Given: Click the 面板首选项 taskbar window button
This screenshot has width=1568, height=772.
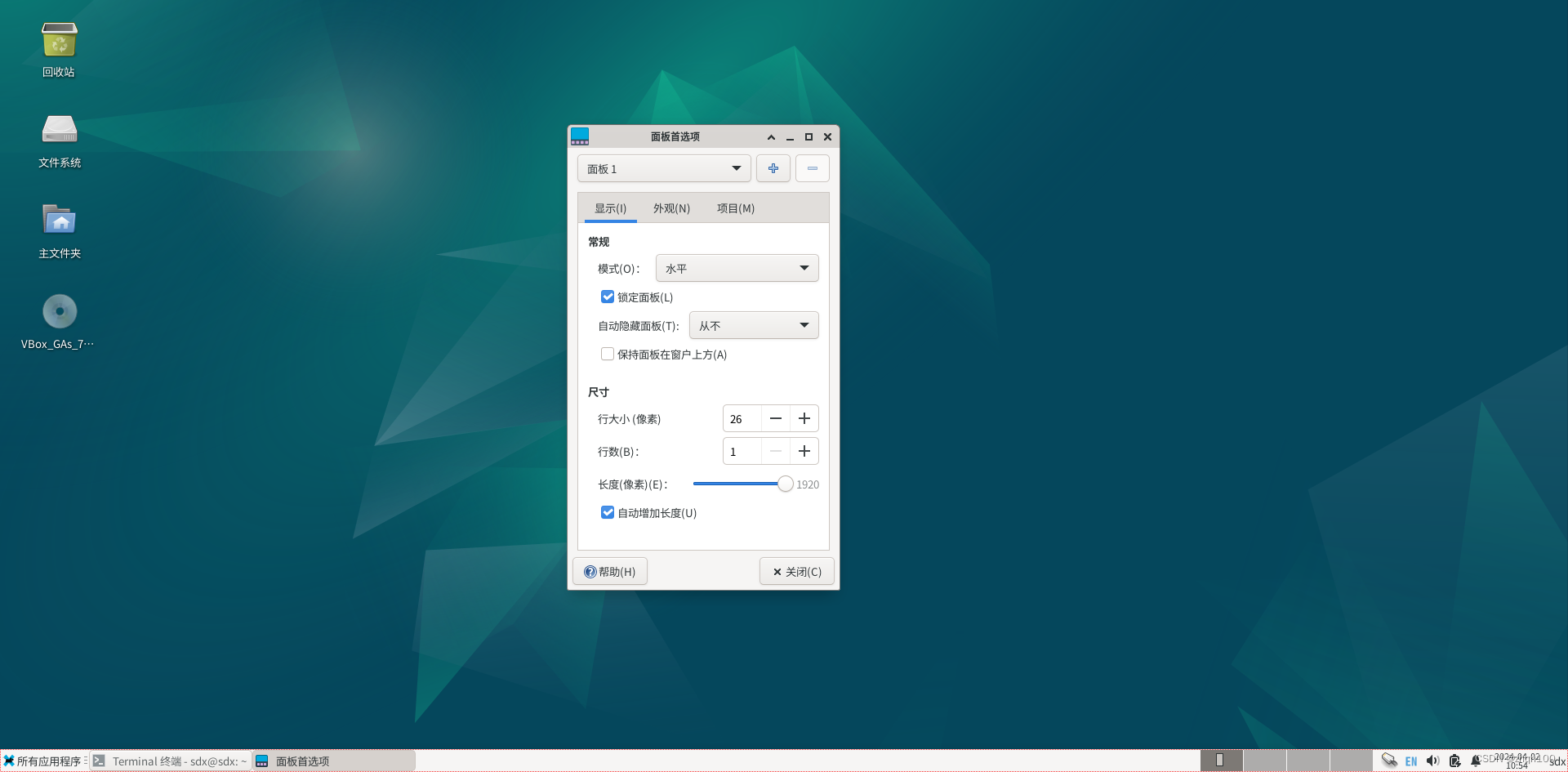Looking at the screenshot, I should click(x=333, y=761).
